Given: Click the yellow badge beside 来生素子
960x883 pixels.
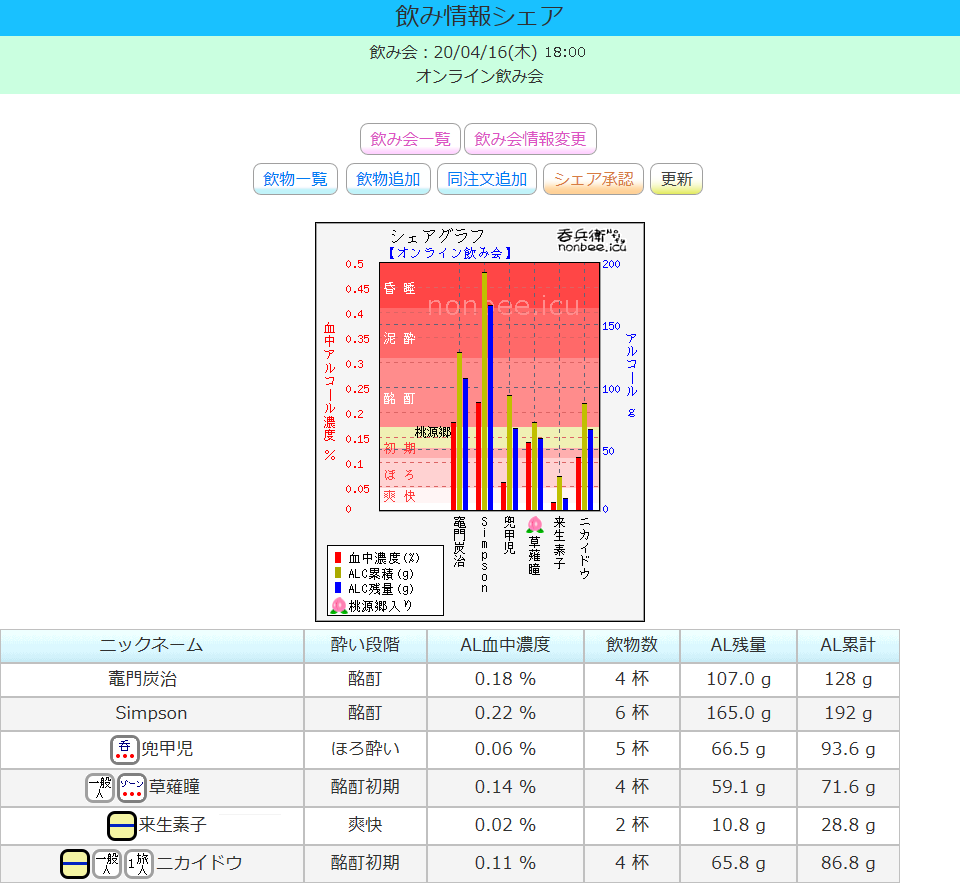Looking at the screenshot, I should [x=121, y=826].
